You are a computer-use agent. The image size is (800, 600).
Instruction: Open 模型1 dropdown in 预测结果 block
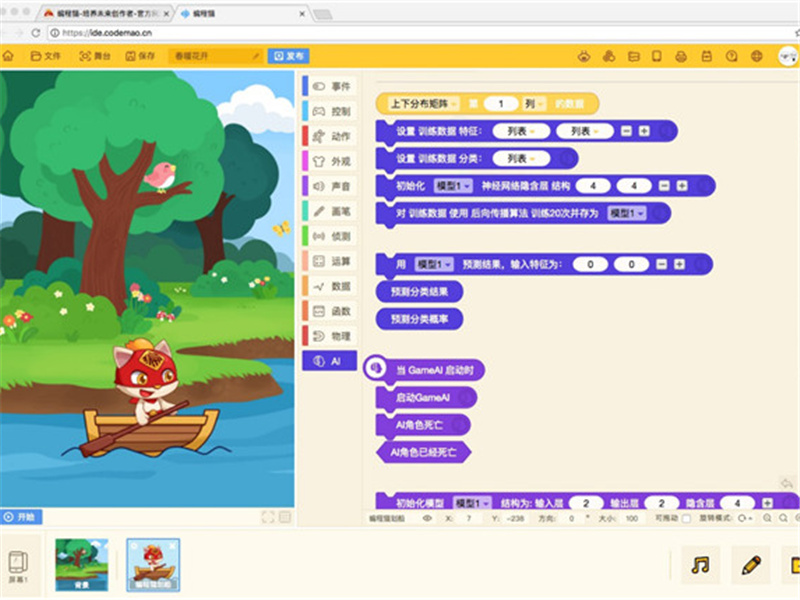434,264
